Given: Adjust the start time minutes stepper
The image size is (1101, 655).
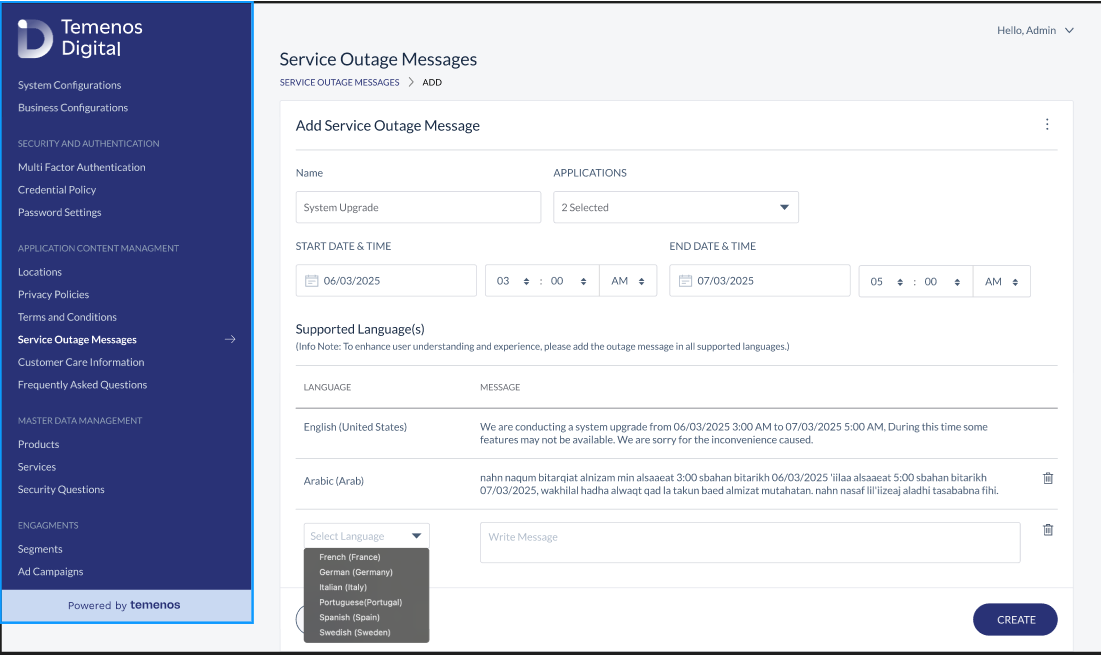Looking at the screenshot, I should point(584,282).
